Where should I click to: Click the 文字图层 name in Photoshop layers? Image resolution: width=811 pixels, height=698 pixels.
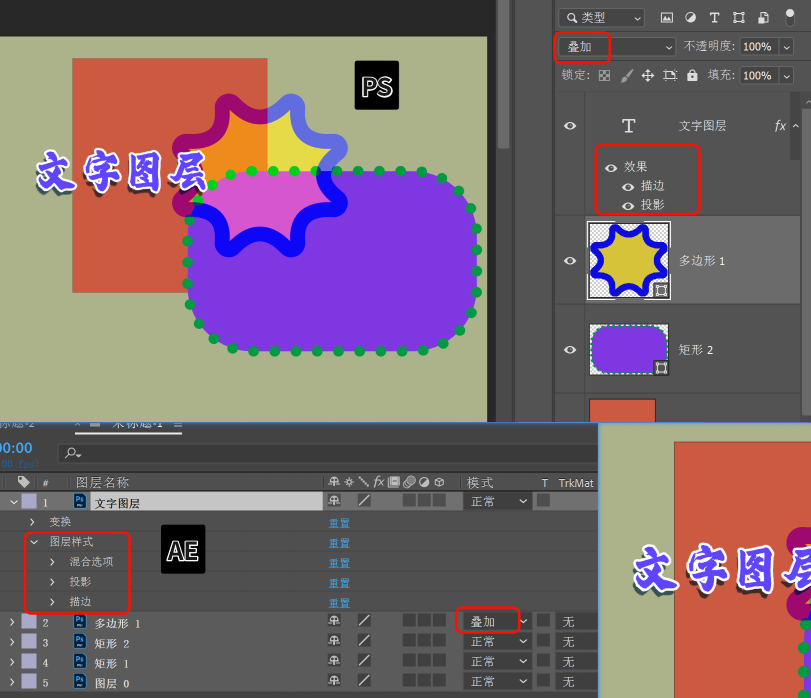(x=702, y=126)
